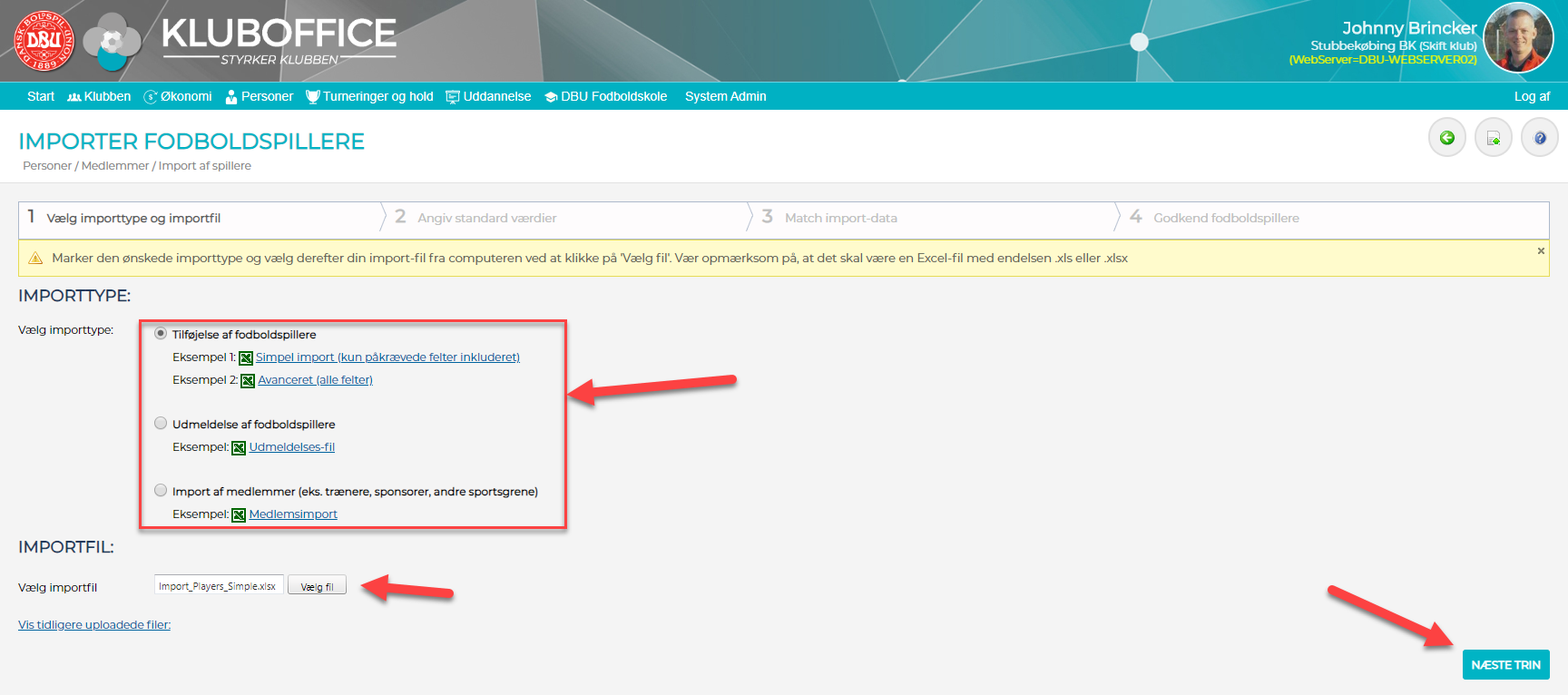Click the green back arrow icon

(x=1447, y=138)
